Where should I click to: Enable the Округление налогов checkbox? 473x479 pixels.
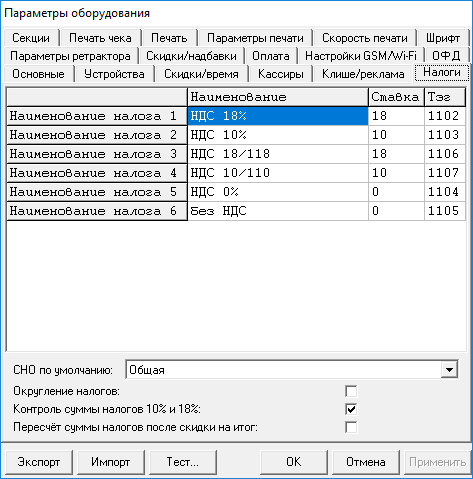click(x=351, y=391)
